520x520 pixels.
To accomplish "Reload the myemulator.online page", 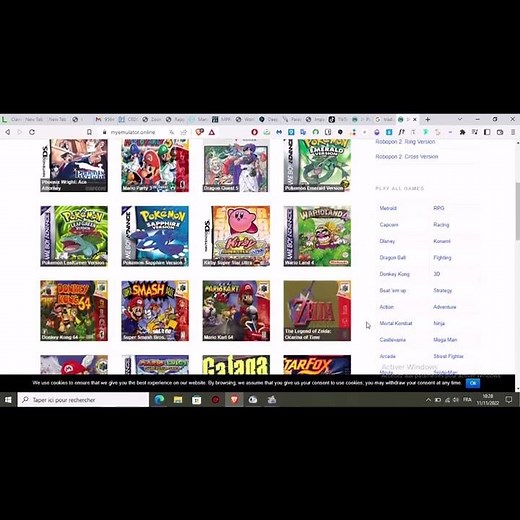I will (x=32, y=132).
